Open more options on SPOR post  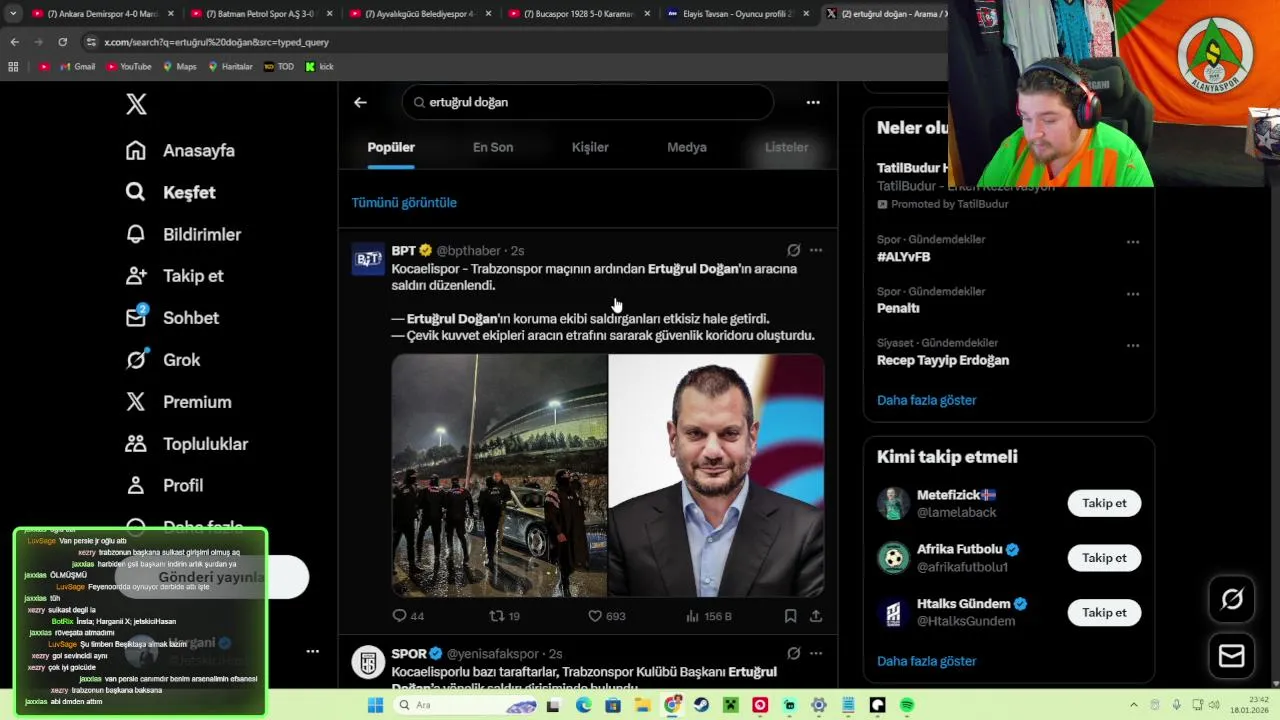pyautogui.click(x=816, y=653)
